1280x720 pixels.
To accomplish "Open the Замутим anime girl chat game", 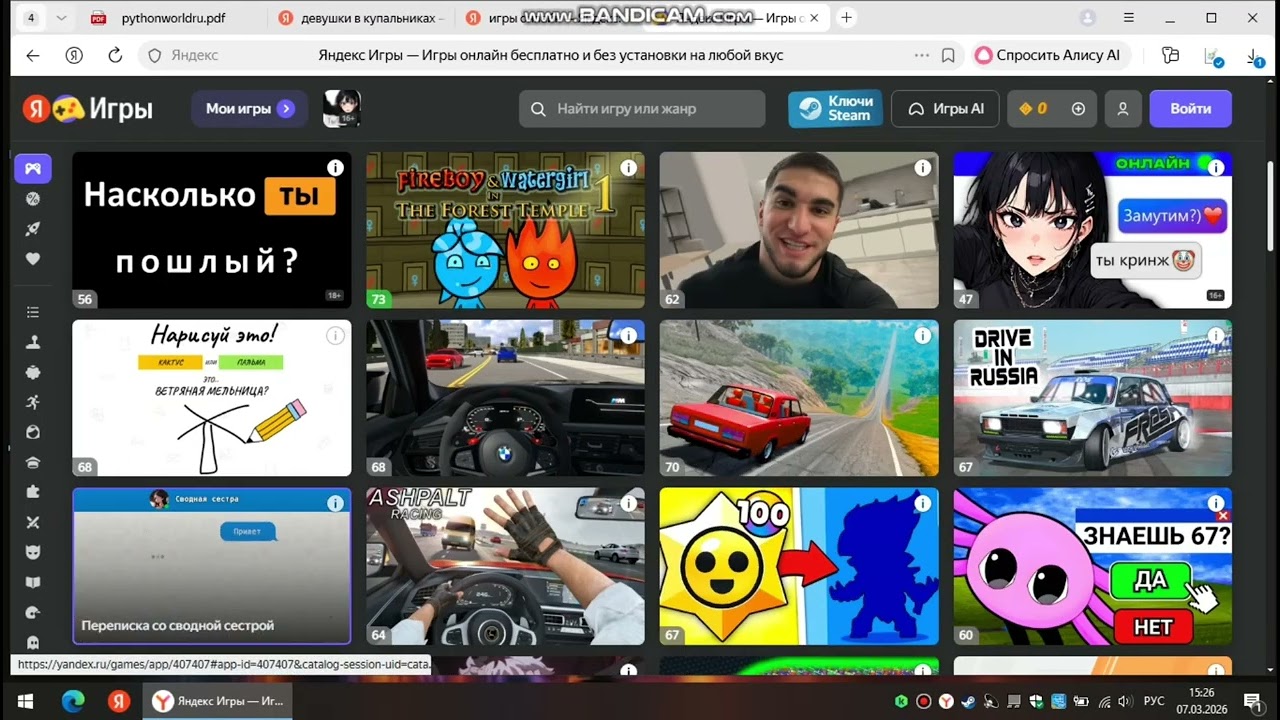I will (x=1093, y=230).
